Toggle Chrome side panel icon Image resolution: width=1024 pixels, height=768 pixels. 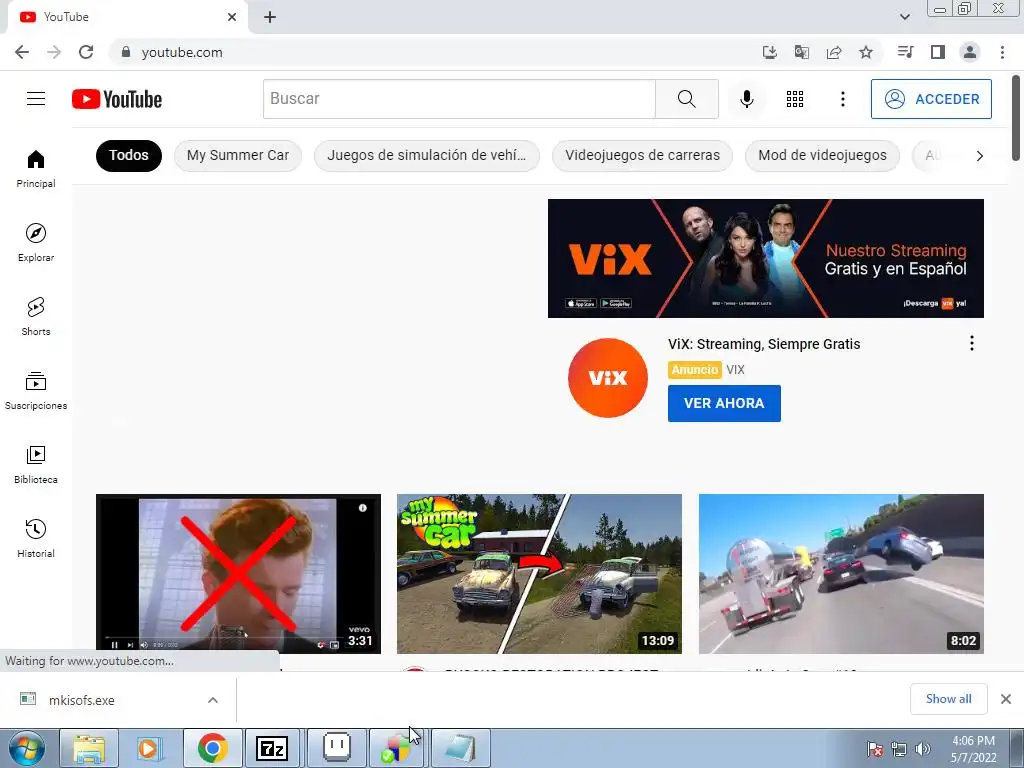pos(938,52)
